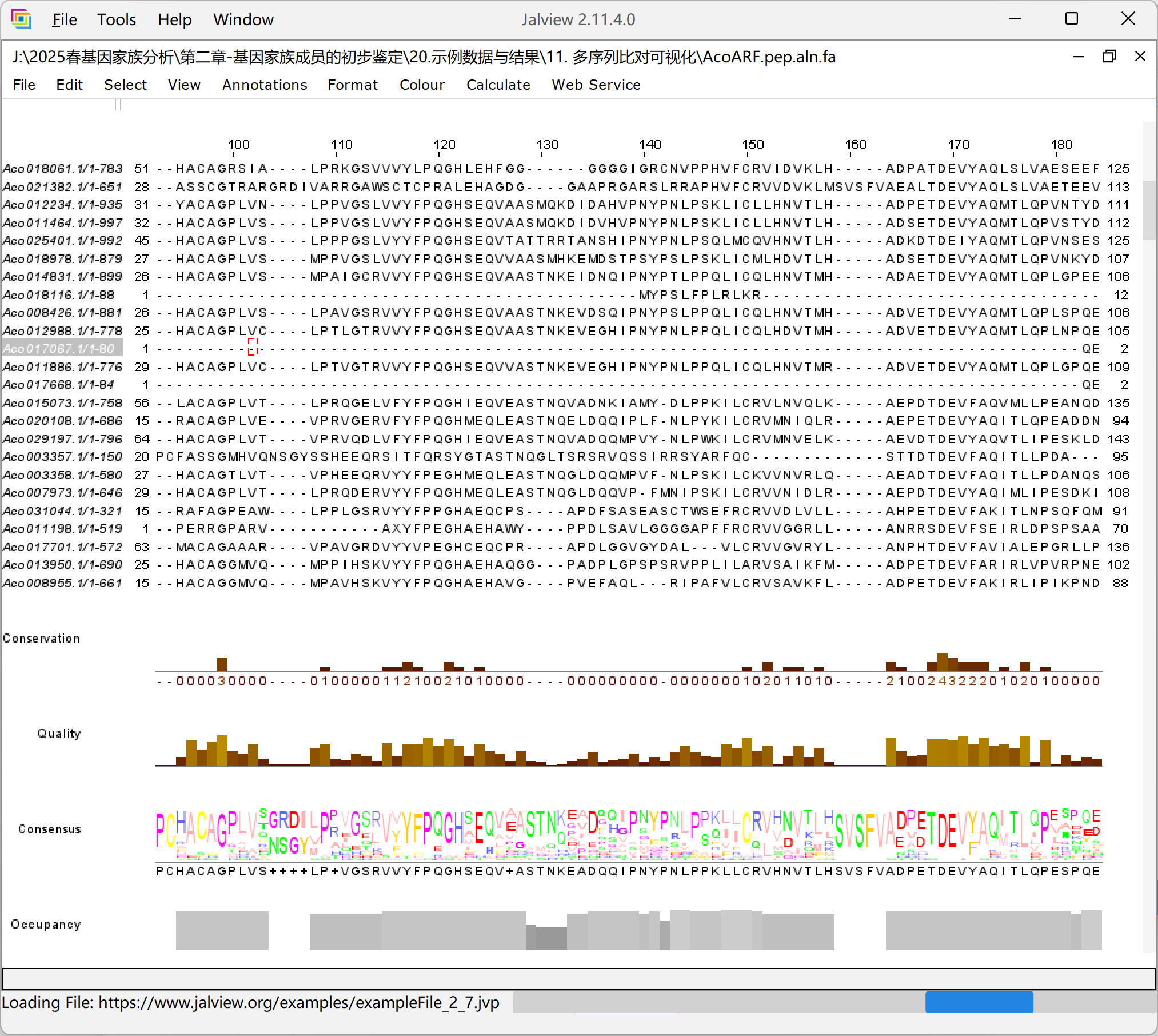Click the Occupancy annotation label
The image size is (1158, 1036).
coord(46,925)
